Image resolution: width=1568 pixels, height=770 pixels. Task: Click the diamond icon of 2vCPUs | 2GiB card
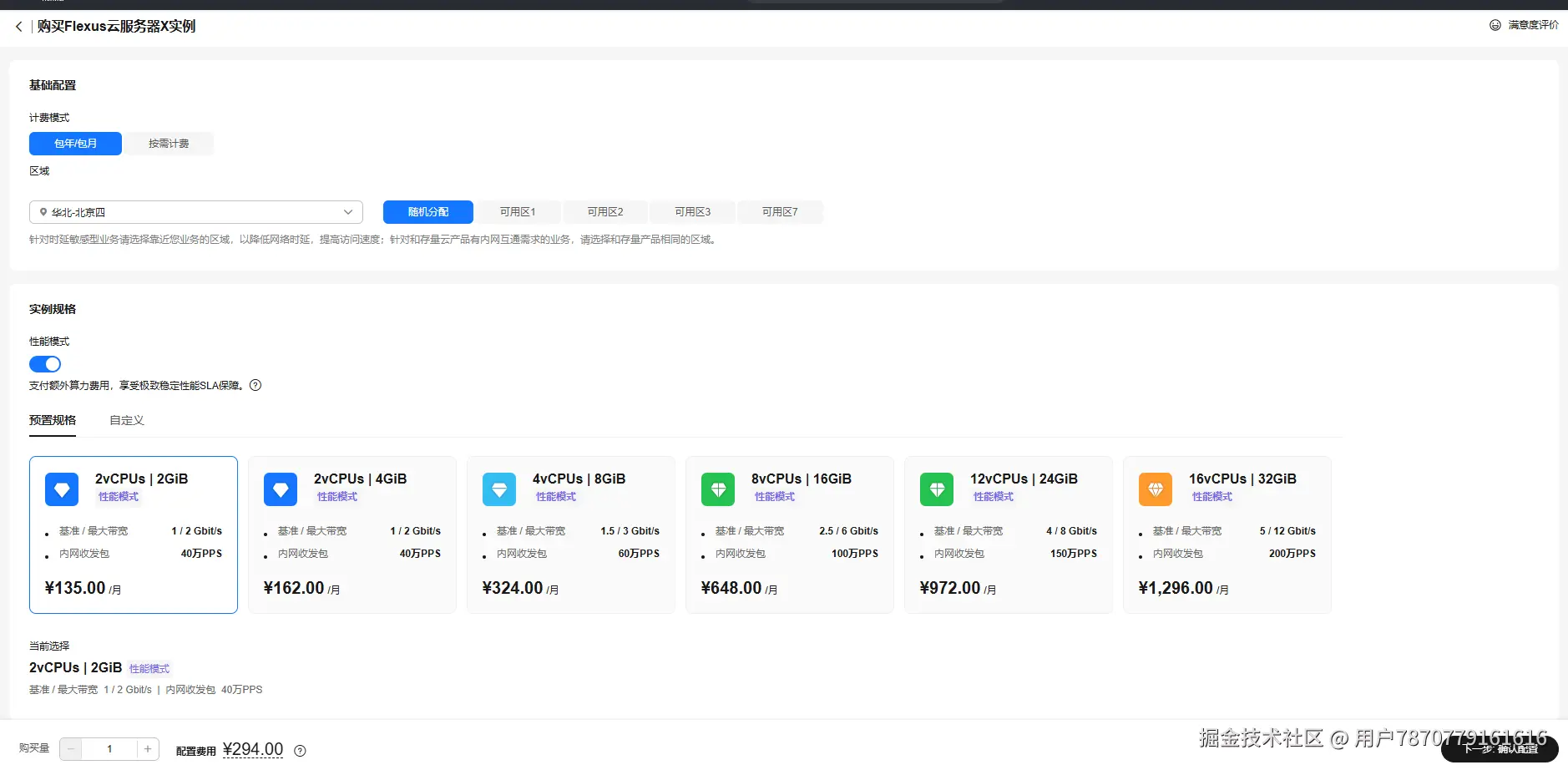[x=62, y=489]
